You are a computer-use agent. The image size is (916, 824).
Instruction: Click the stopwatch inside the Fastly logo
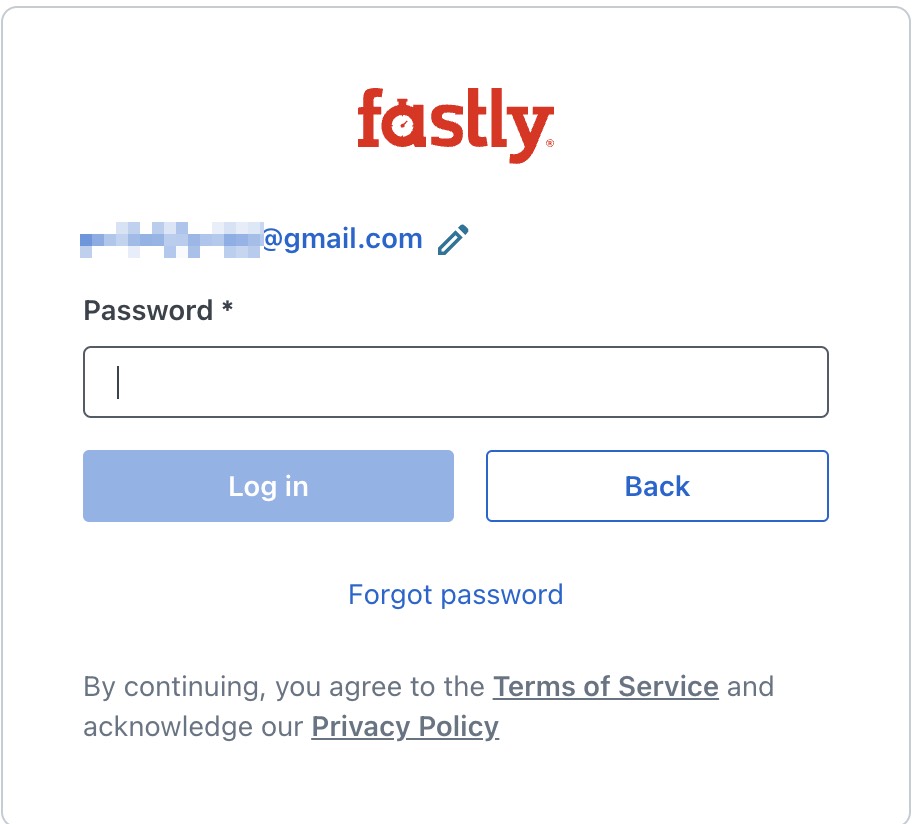pos(402,126)
